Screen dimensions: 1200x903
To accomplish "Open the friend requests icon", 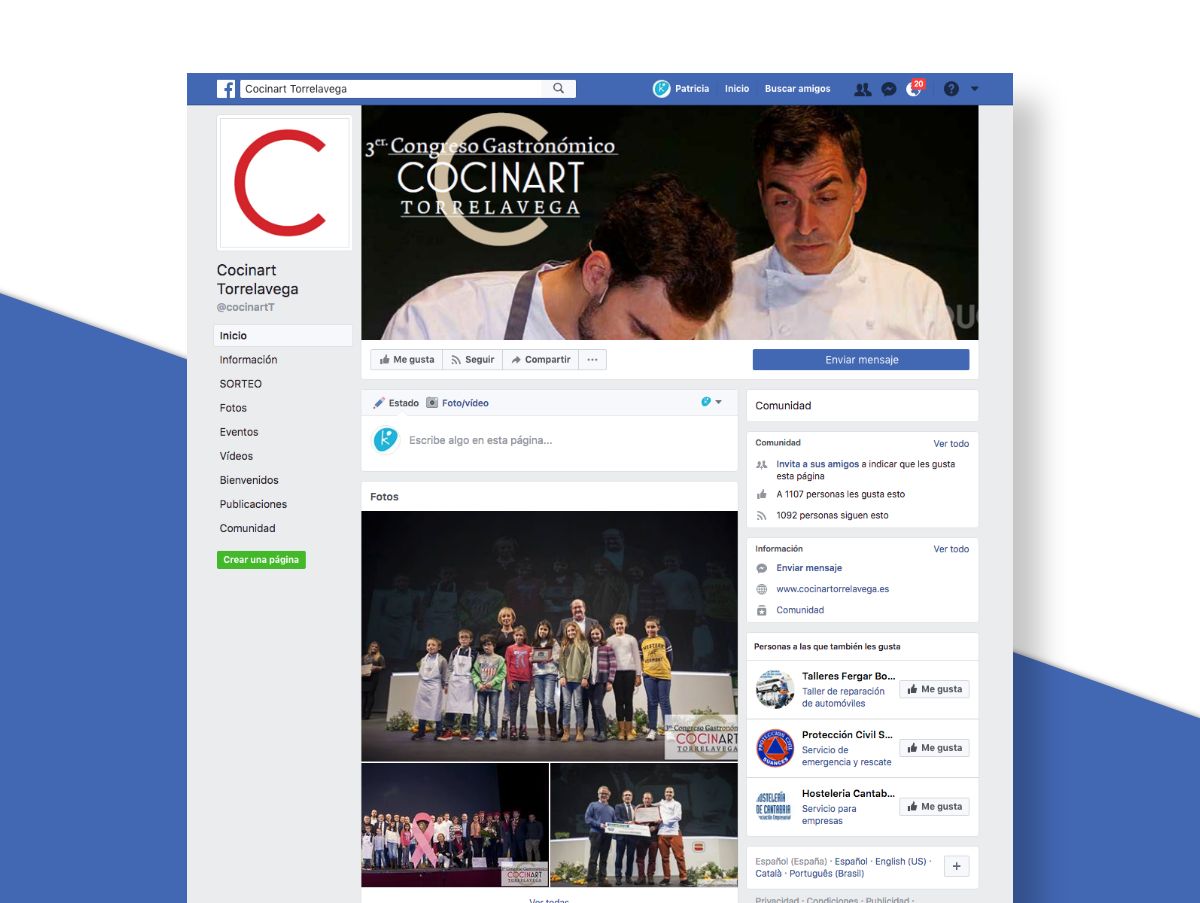I will pyautogui.click(x=862, y=89).
